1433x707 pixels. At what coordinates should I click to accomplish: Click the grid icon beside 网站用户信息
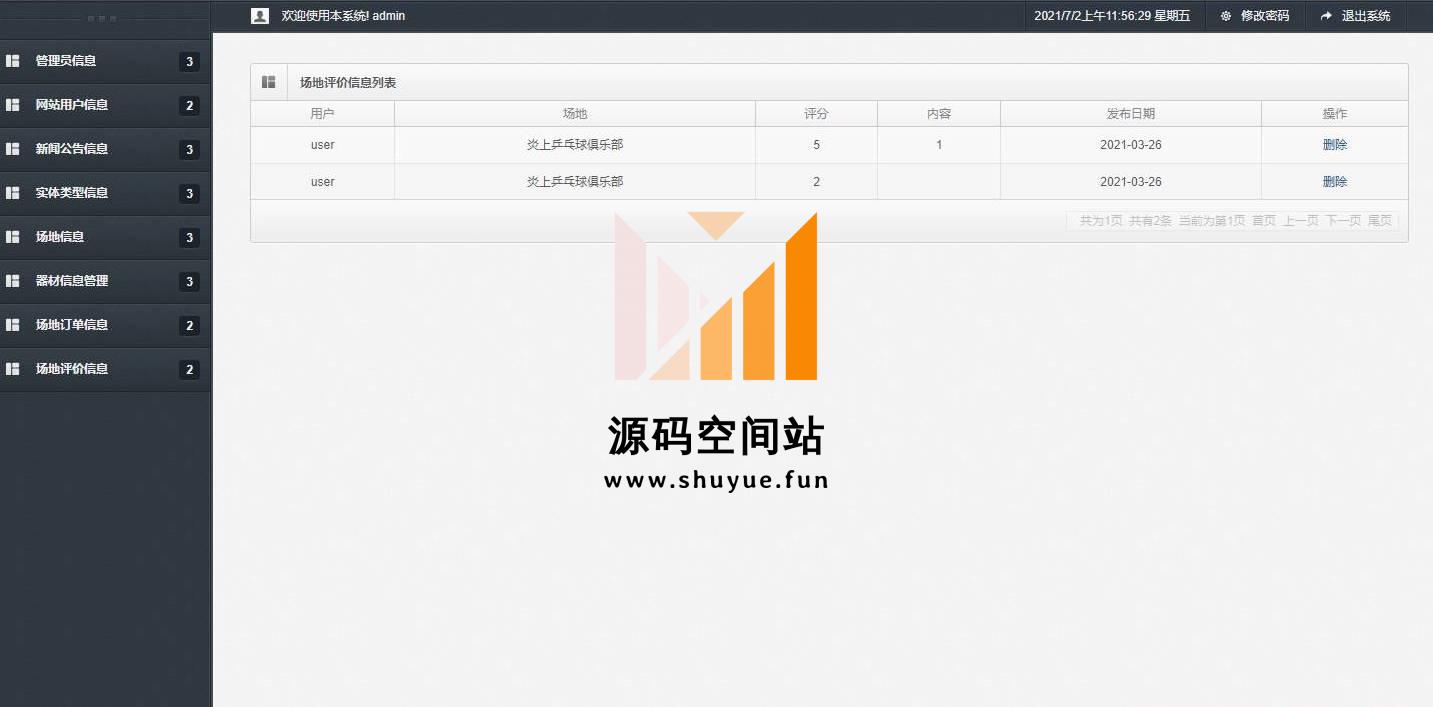point(13,105)
